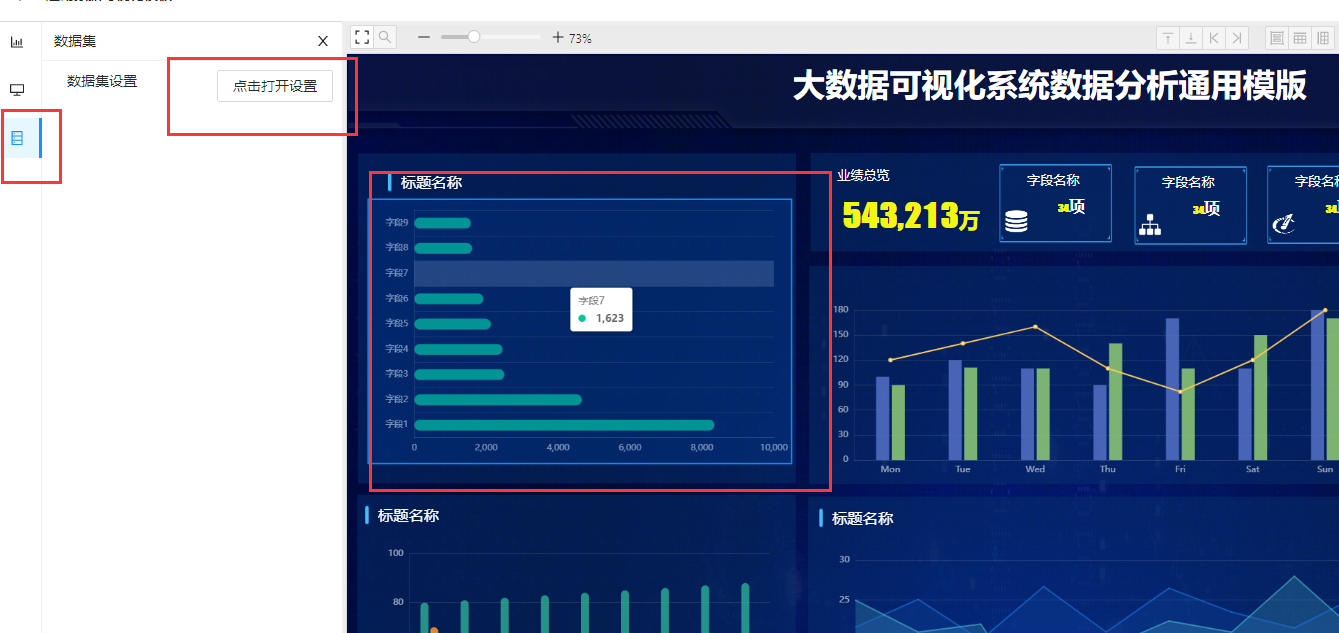Click the database stack icon in first card
Viewport: 1339px width, 633px height.
tap(1016, 221)
